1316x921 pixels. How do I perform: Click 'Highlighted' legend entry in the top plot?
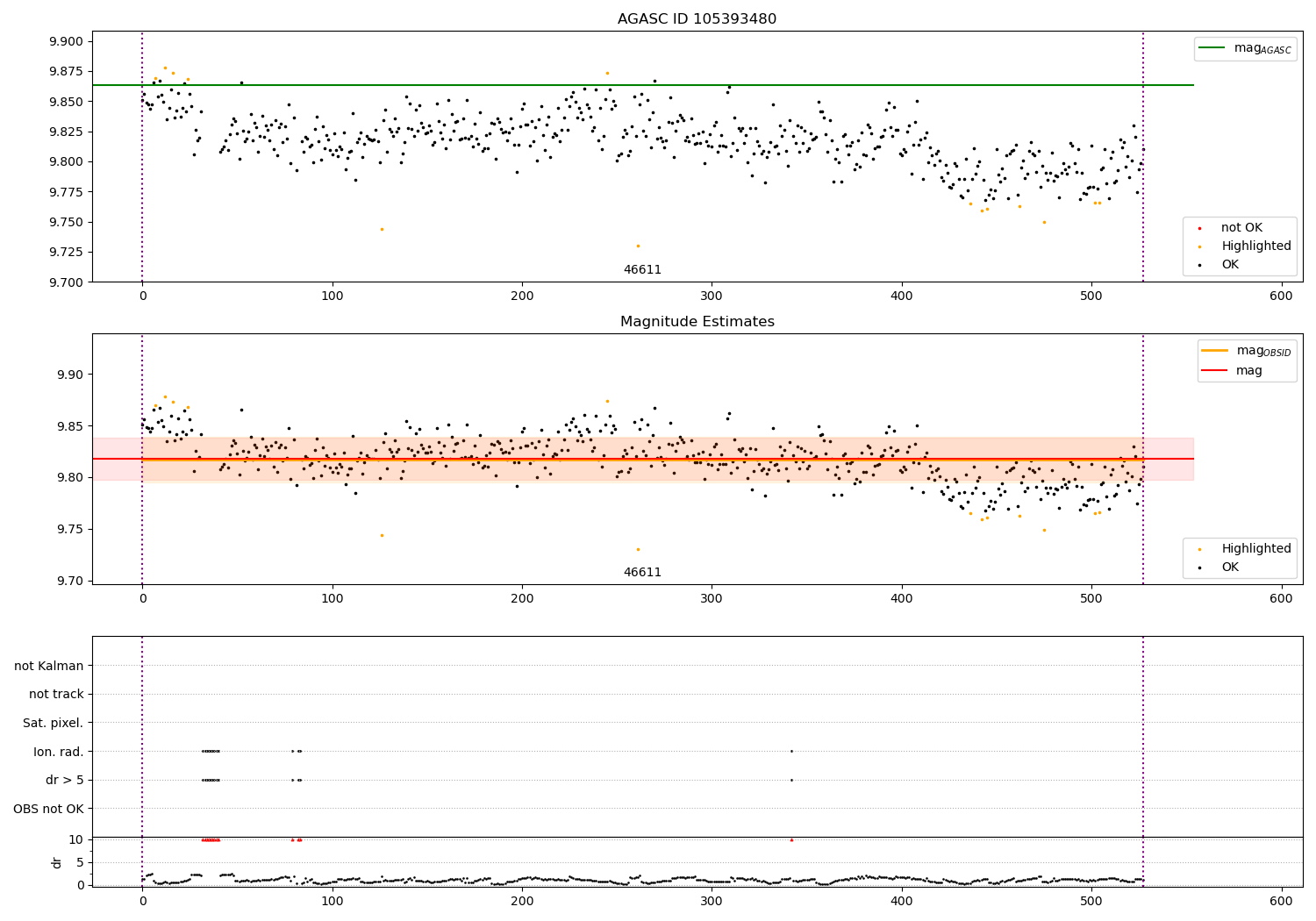tap(1256, 246)
